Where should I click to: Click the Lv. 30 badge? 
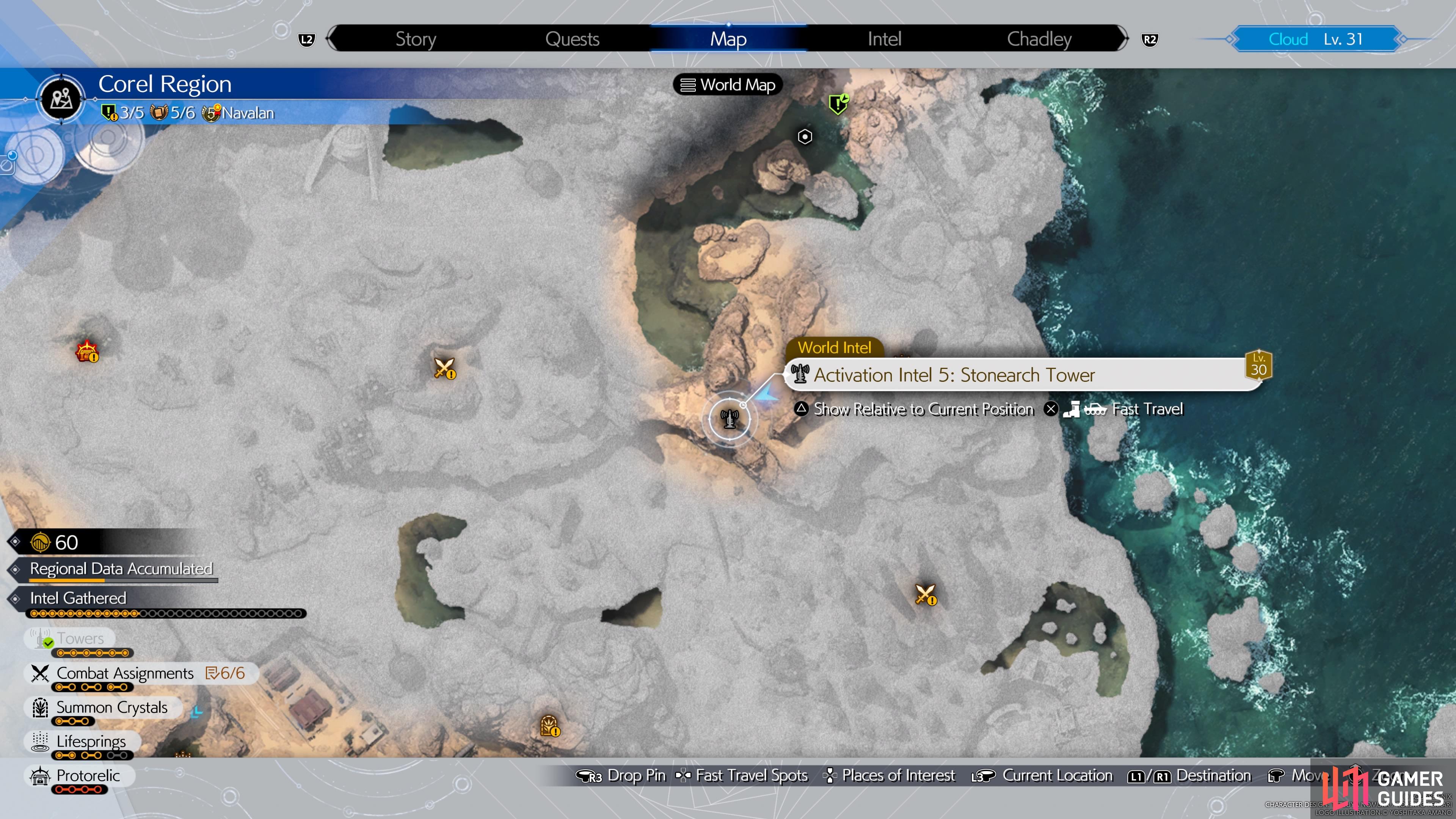point(1258,366)
